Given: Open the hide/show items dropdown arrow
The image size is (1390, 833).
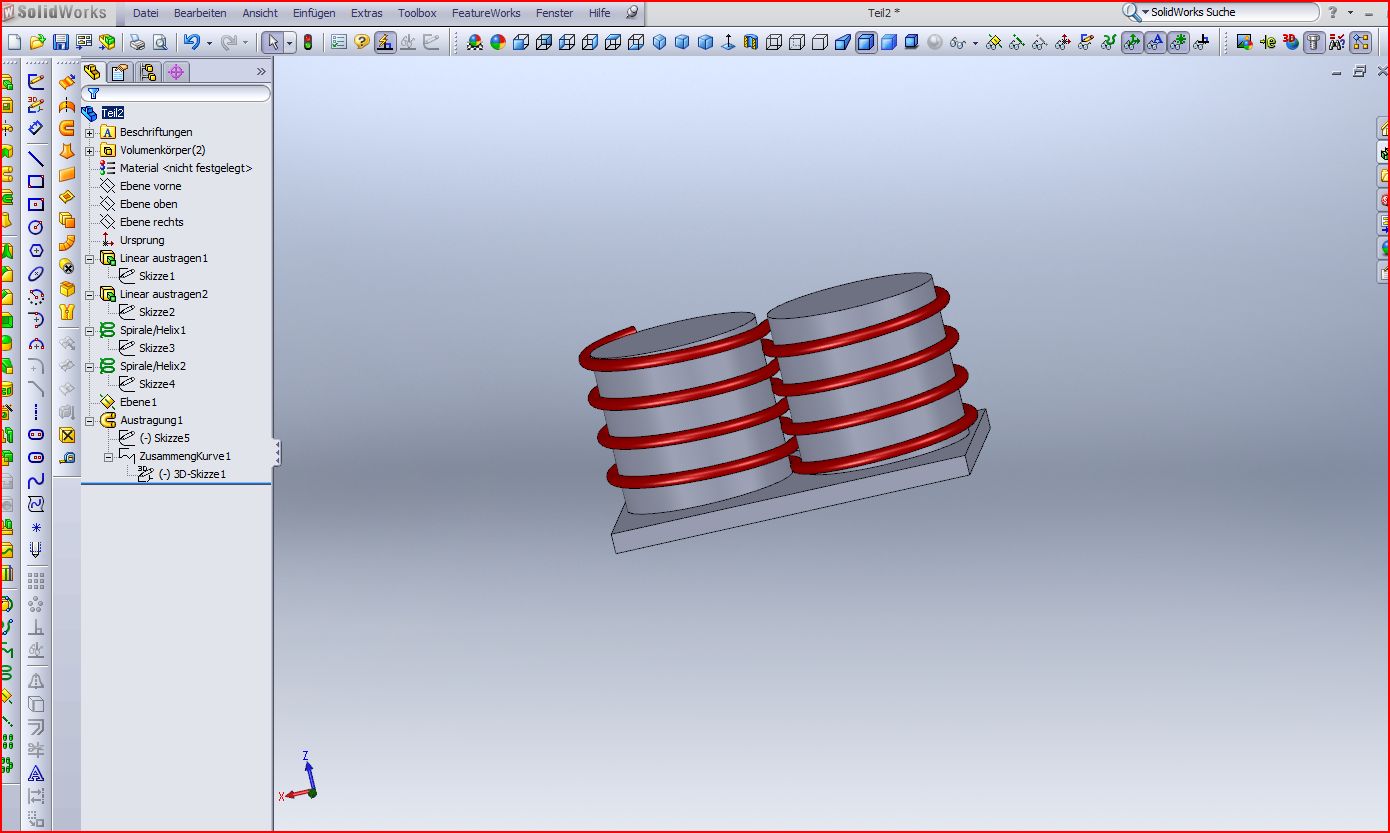Looking at the screenshot, I should pos(975,43).
